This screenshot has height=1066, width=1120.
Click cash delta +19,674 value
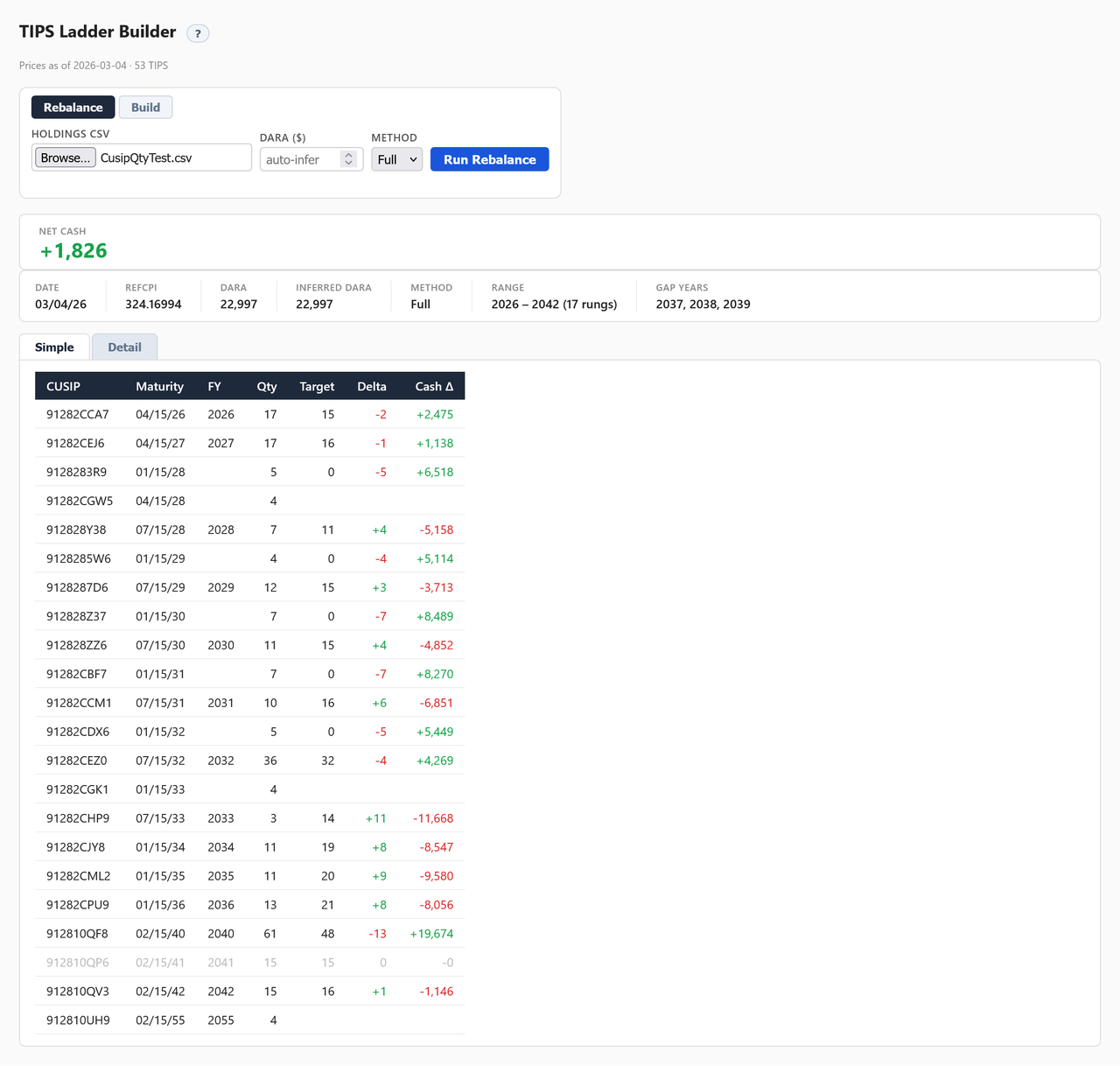(x=431, y=935)
